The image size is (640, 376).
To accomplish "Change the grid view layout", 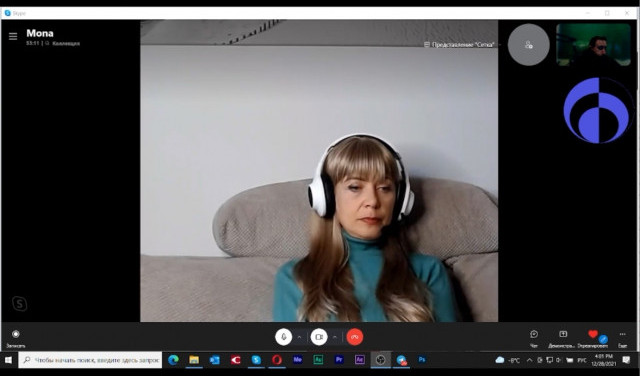I will click(x=459, y=44).
